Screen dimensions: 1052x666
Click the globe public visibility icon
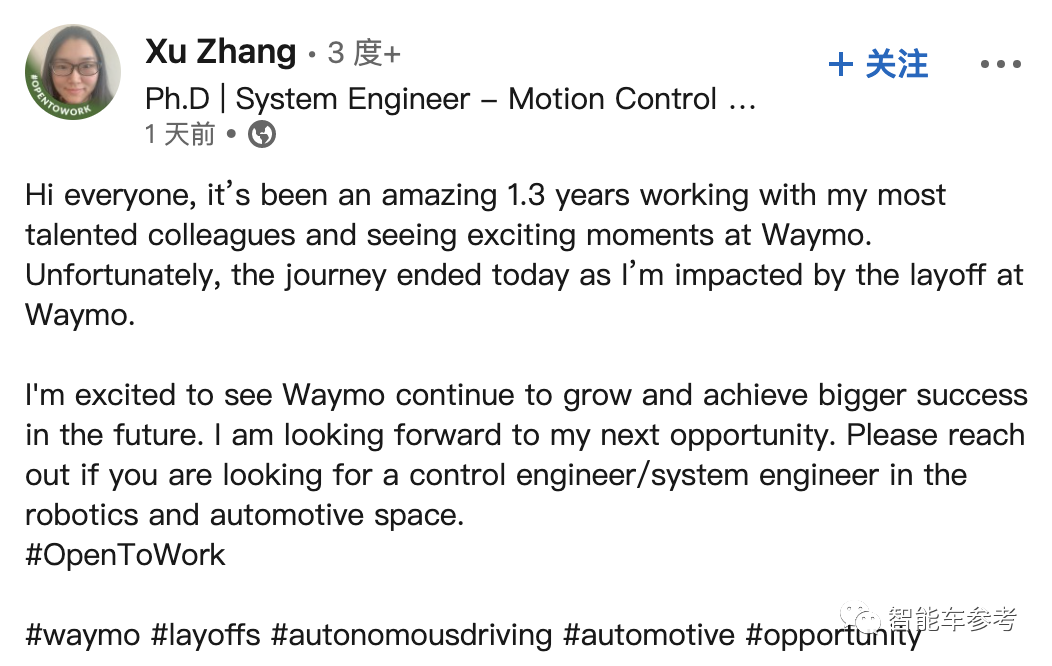coord(262,134)
